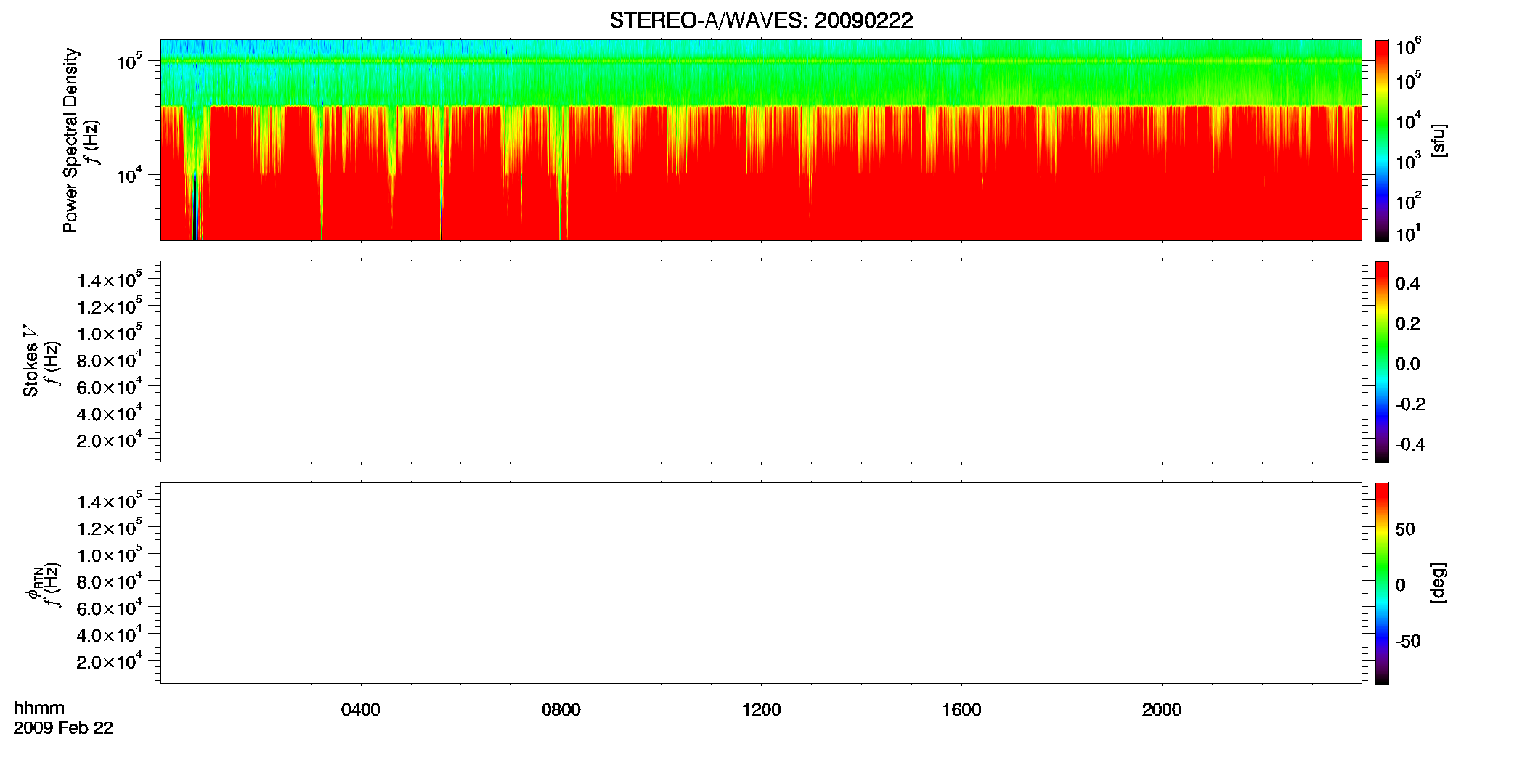Click the phi RTN degree colorbar
The width and height of the screenshot is (1522, 784).
pos(1382,583)
